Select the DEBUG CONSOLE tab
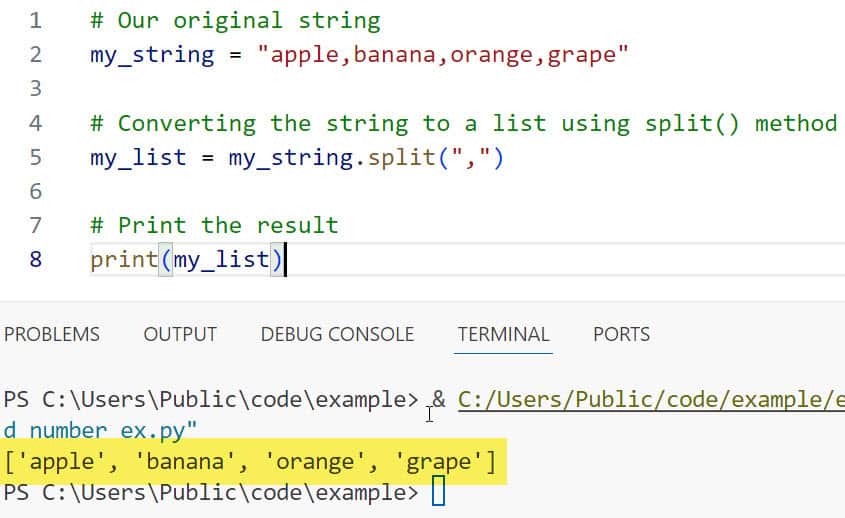 point(337,334)
